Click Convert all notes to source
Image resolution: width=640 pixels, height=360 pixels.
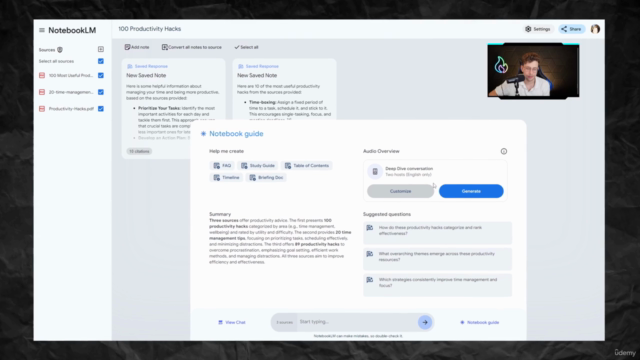pyautogui.click(x=191, y=47)
